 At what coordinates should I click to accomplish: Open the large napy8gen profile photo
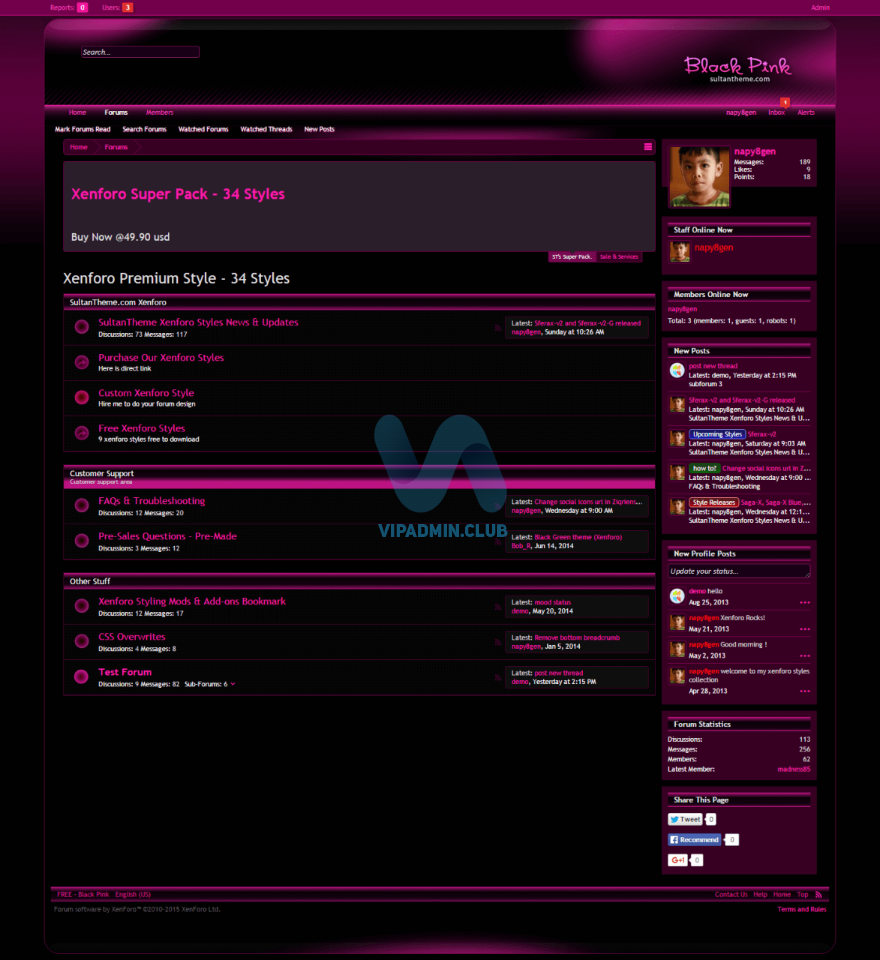point(699,176)
